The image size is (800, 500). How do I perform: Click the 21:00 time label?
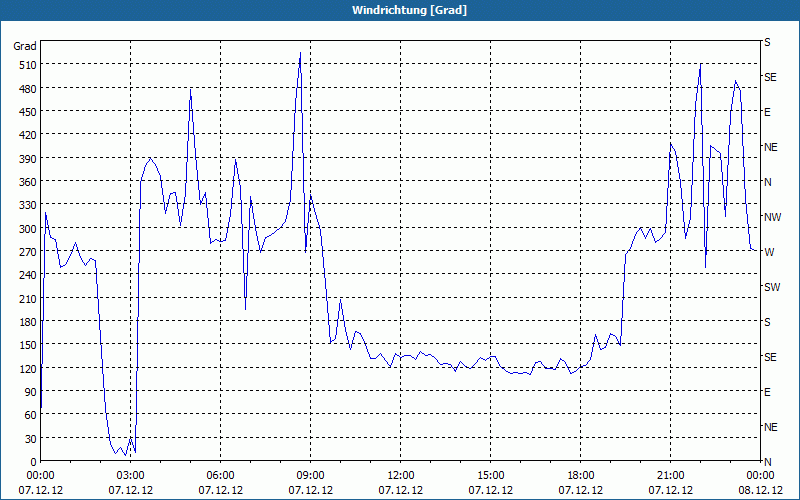(670, 476)
